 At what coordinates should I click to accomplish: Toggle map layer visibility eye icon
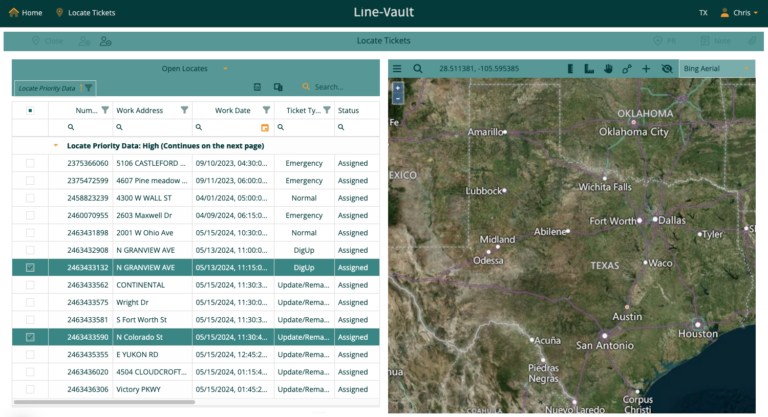pyautogui.click(x=667, y=69)
